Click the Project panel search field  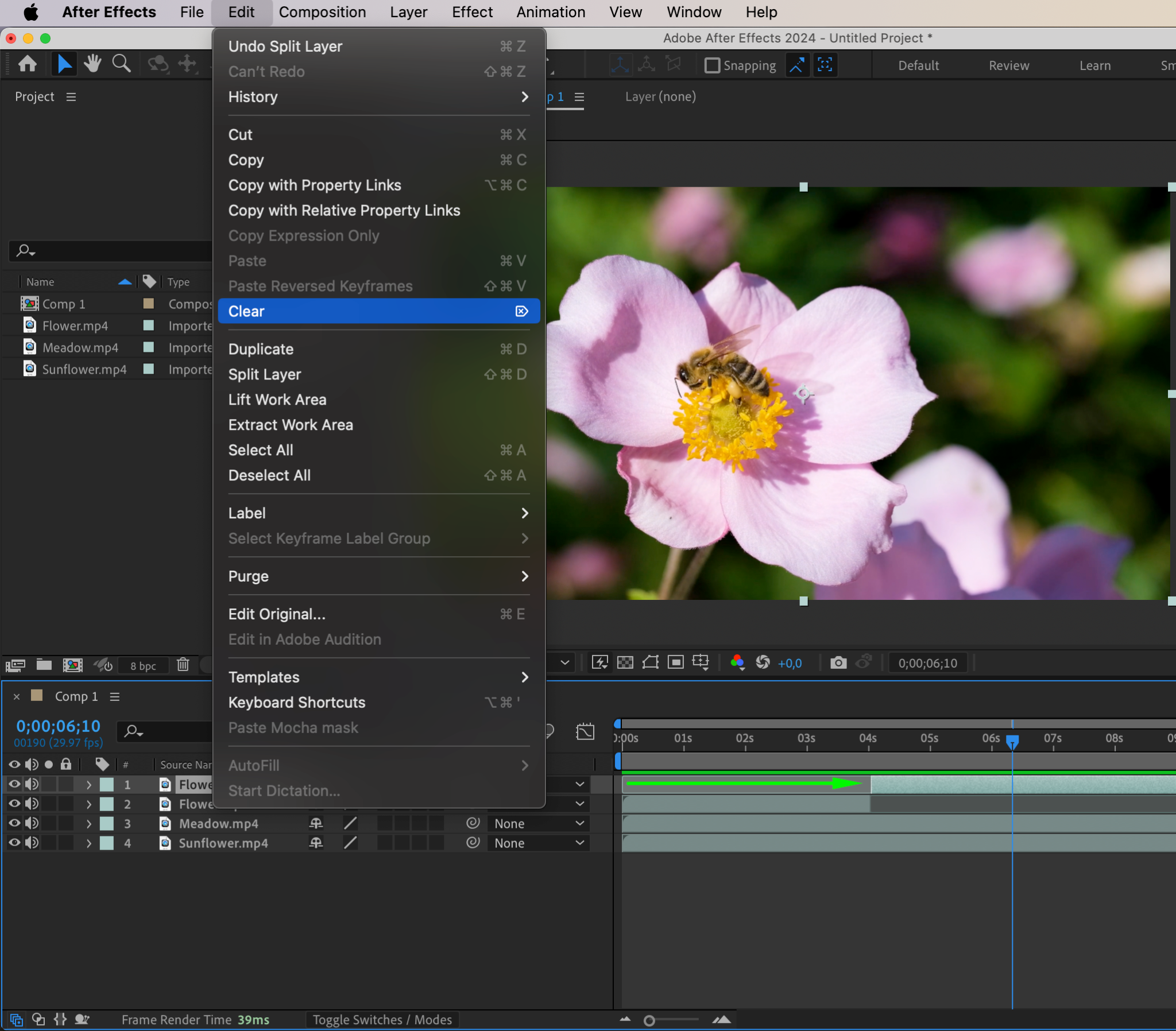click(x=115, y=251)
